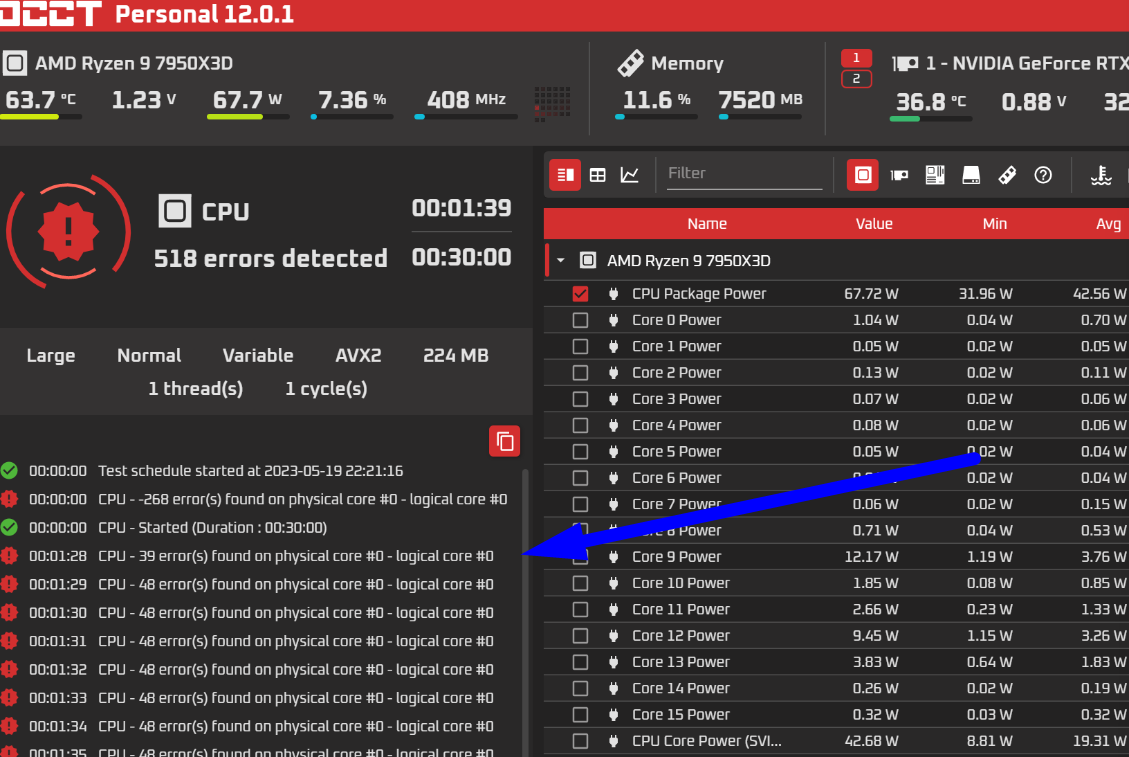
Task: Click the green check icon on CPU - Started entry
Action: (x=9, y=528)
